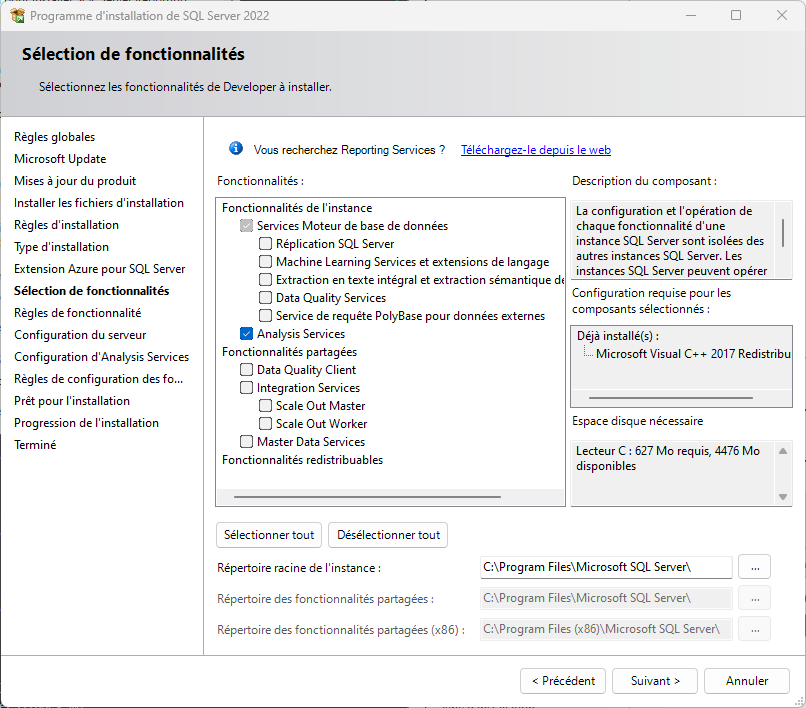The height and width of the screenshot is (708, 806).
Task: Enable Réplication SQL Server checkbox
Action: click(x=265, y=244)
